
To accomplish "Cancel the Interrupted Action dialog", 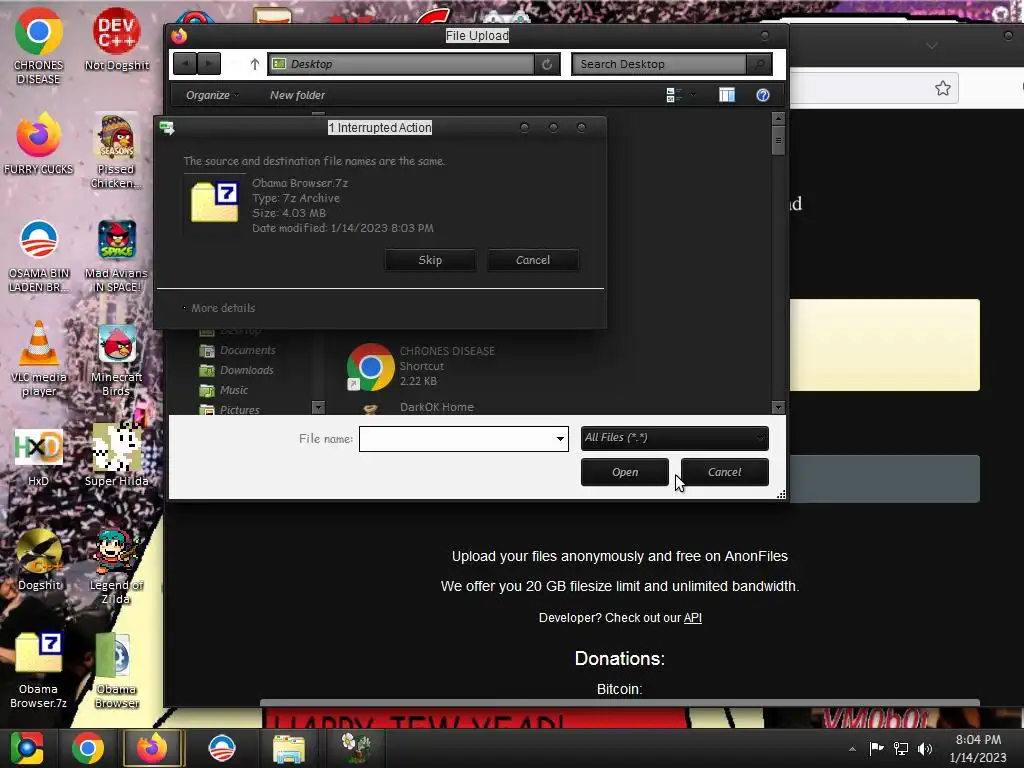I will [533, 260].
